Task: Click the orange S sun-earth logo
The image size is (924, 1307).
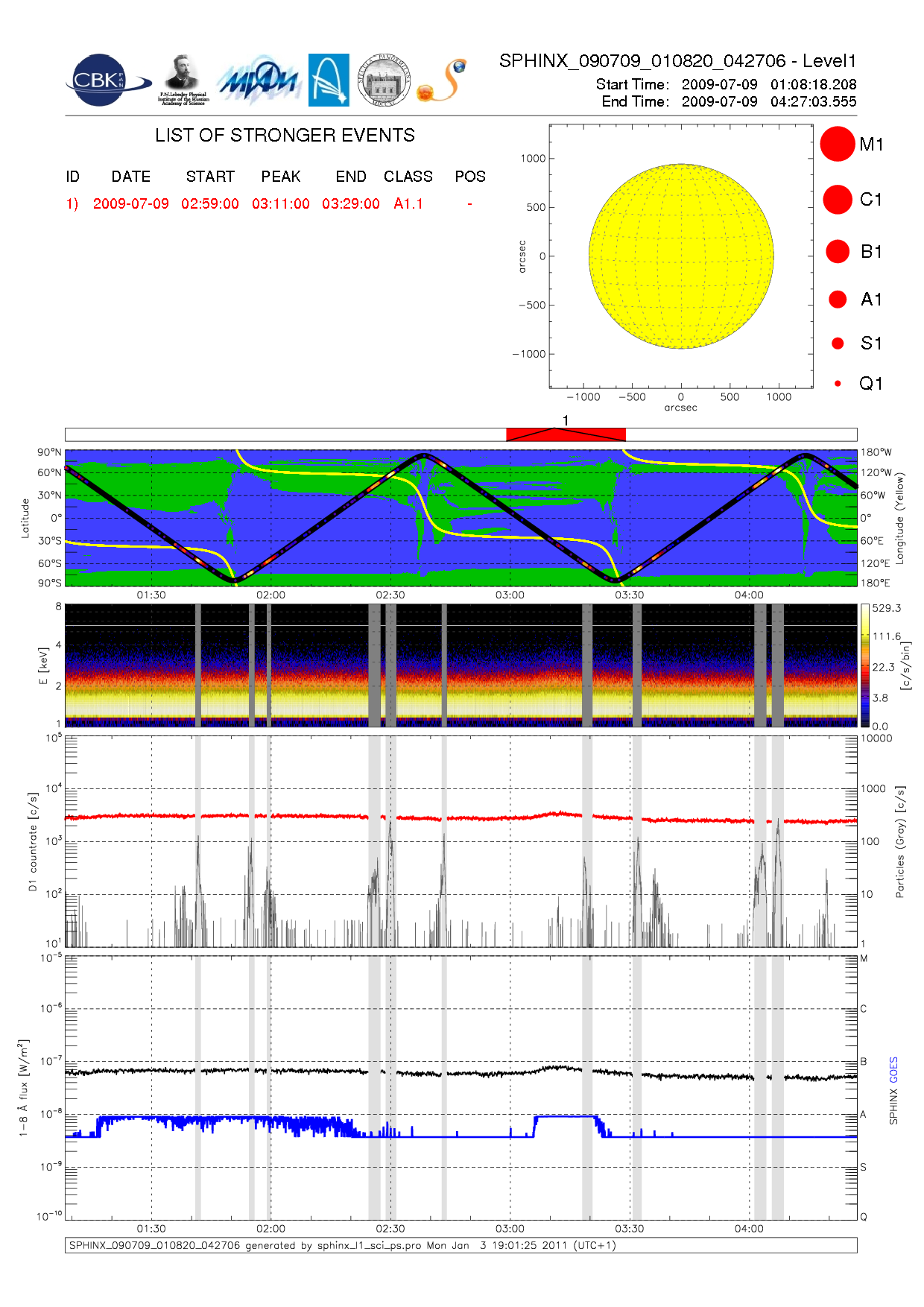Action: [442, 80]
